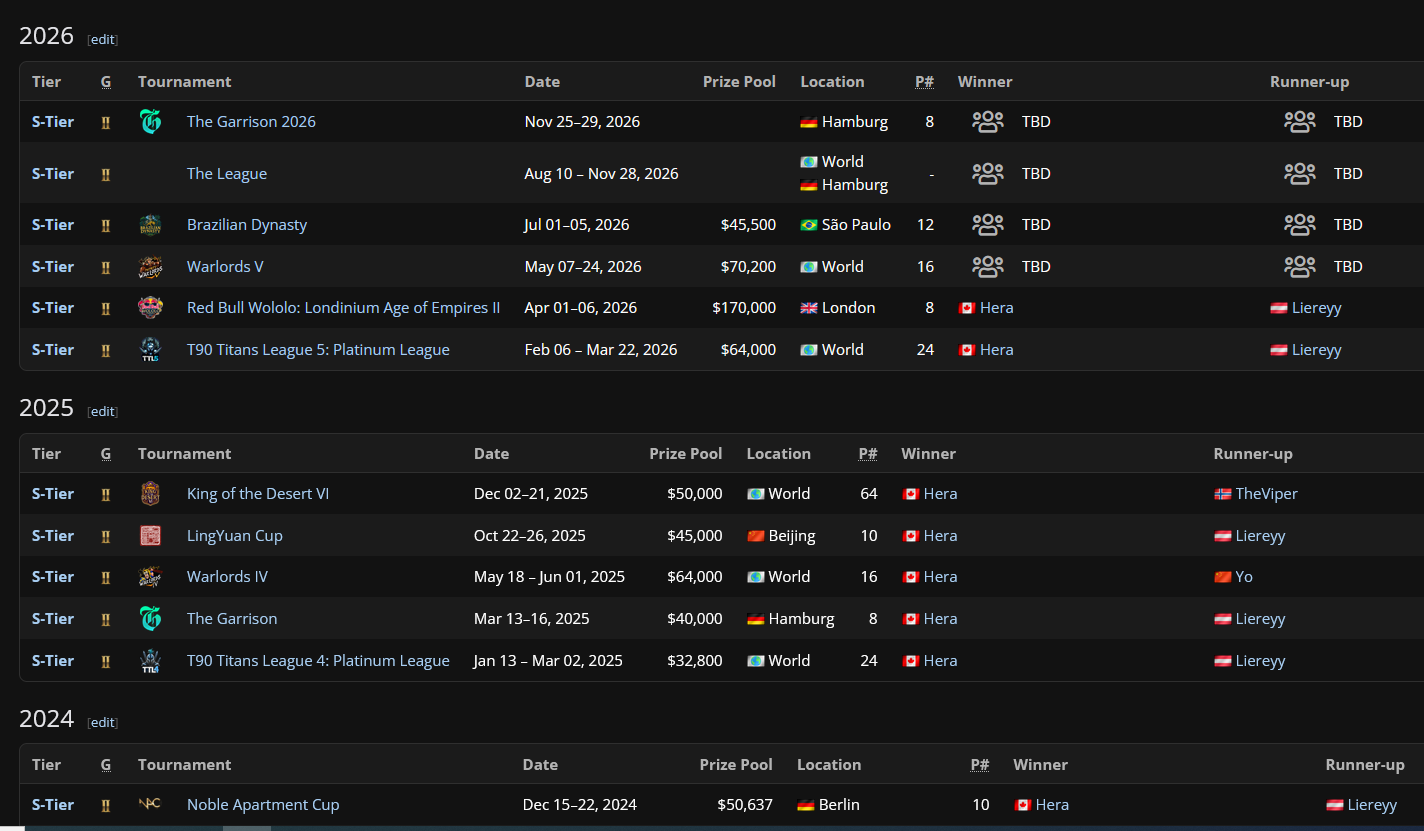Open the player page for Yo
Viewport: 1424px width, 831px height.
point(1244,577)
